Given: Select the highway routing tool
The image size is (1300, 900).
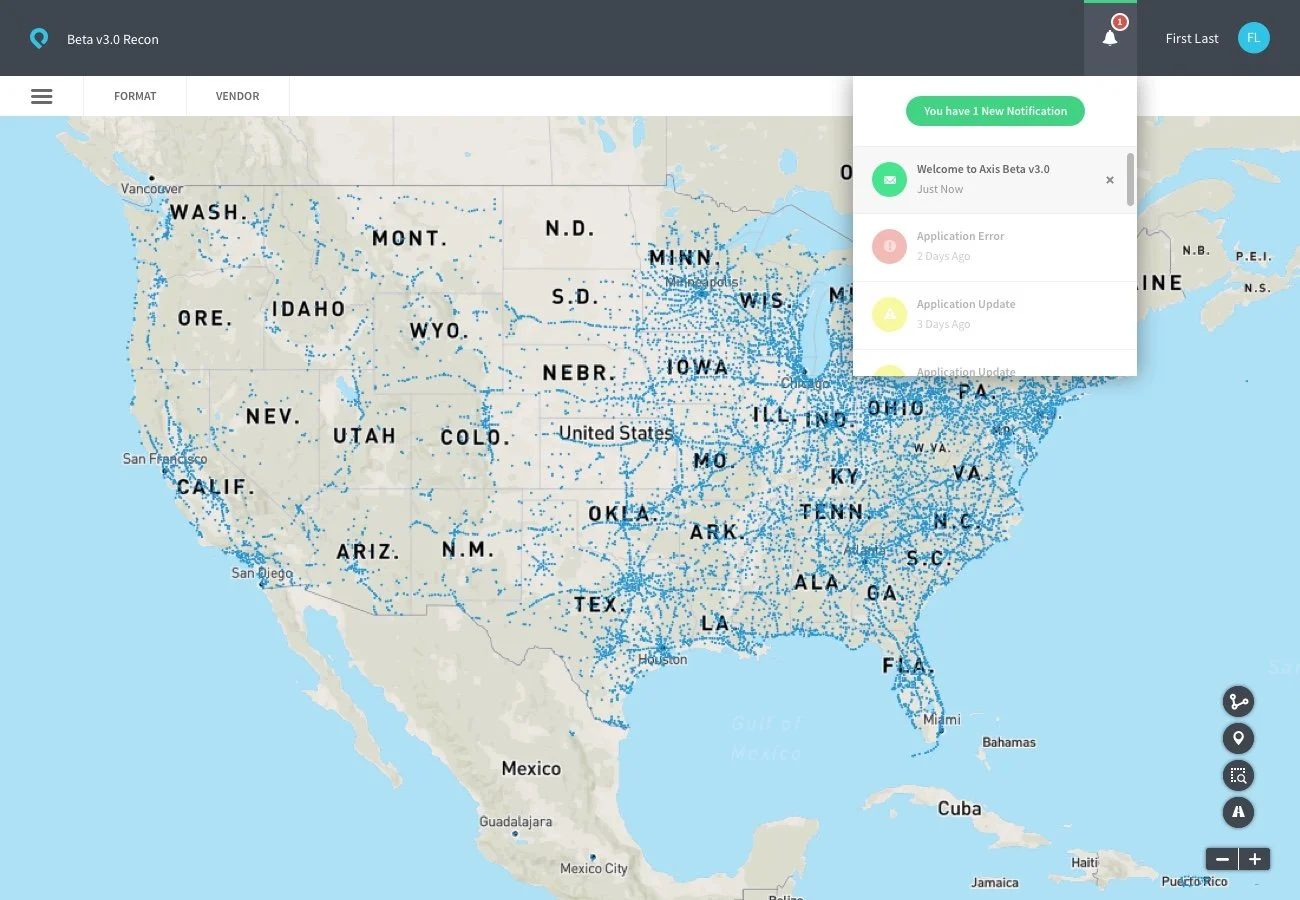Looking at the screenshot, I should [x=1238, y=812].
